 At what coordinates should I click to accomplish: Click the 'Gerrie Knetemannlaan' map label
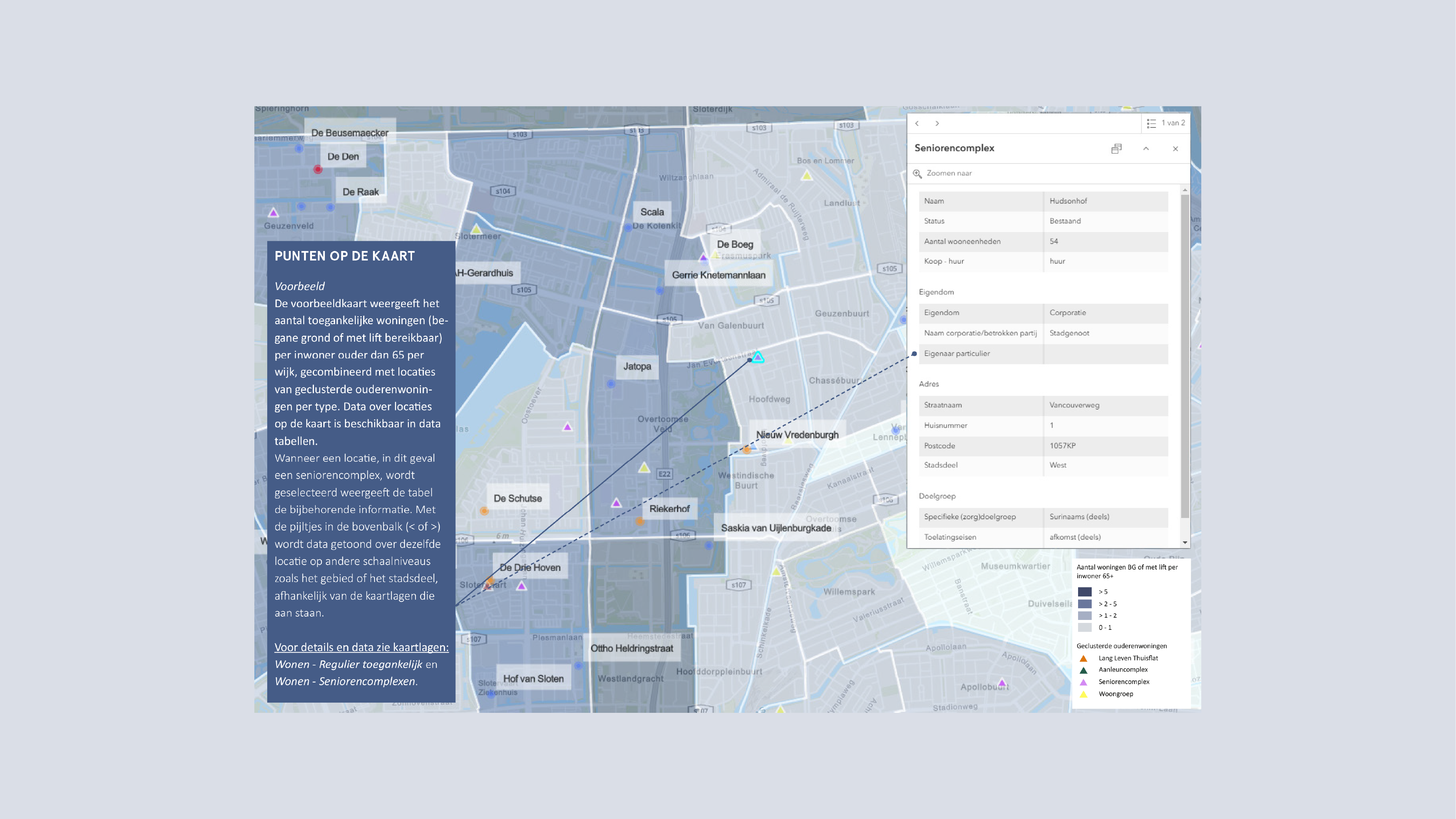point(718,275)
